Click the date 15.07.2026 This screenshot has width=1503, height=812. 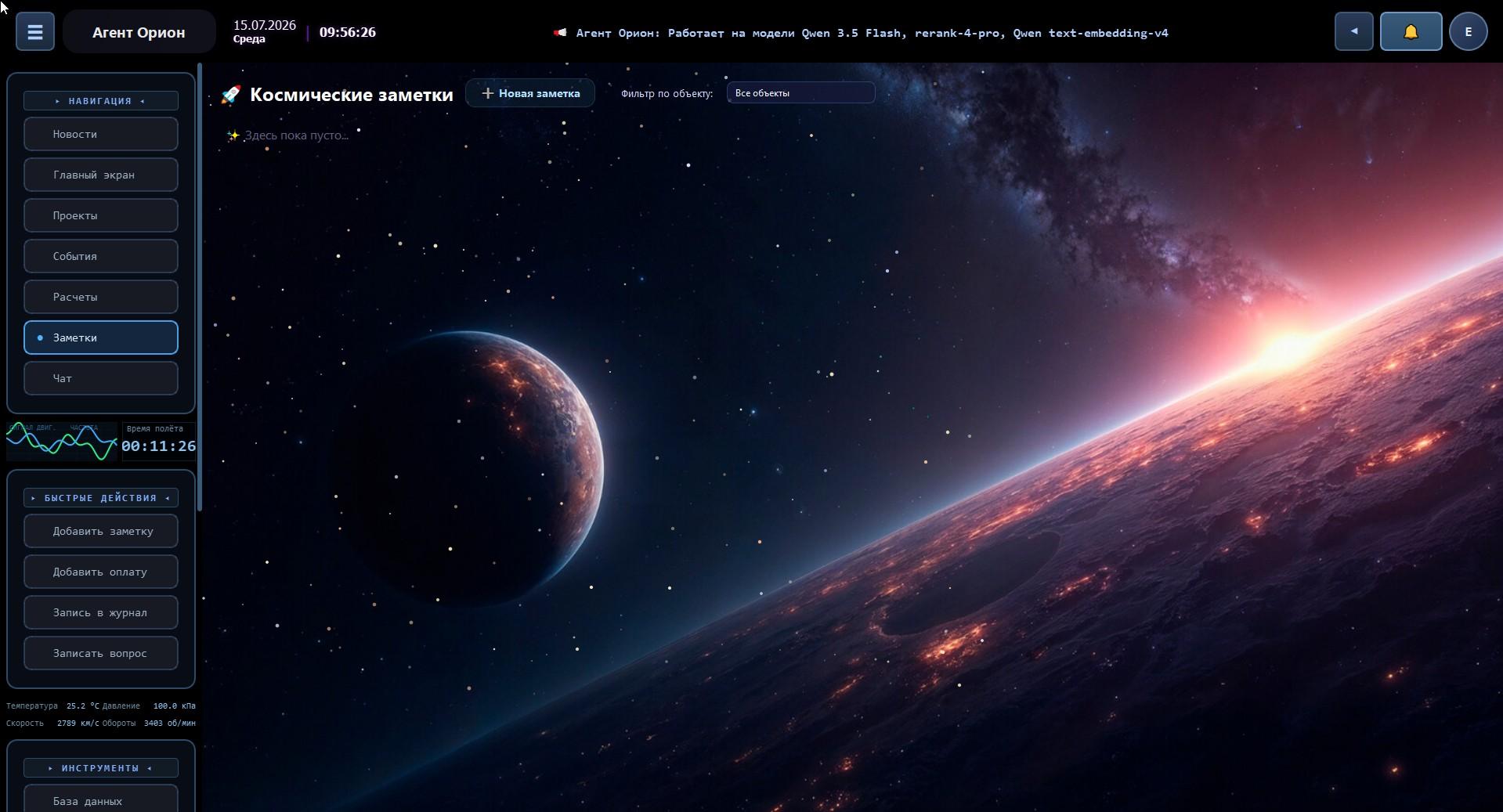coord(265,25)
